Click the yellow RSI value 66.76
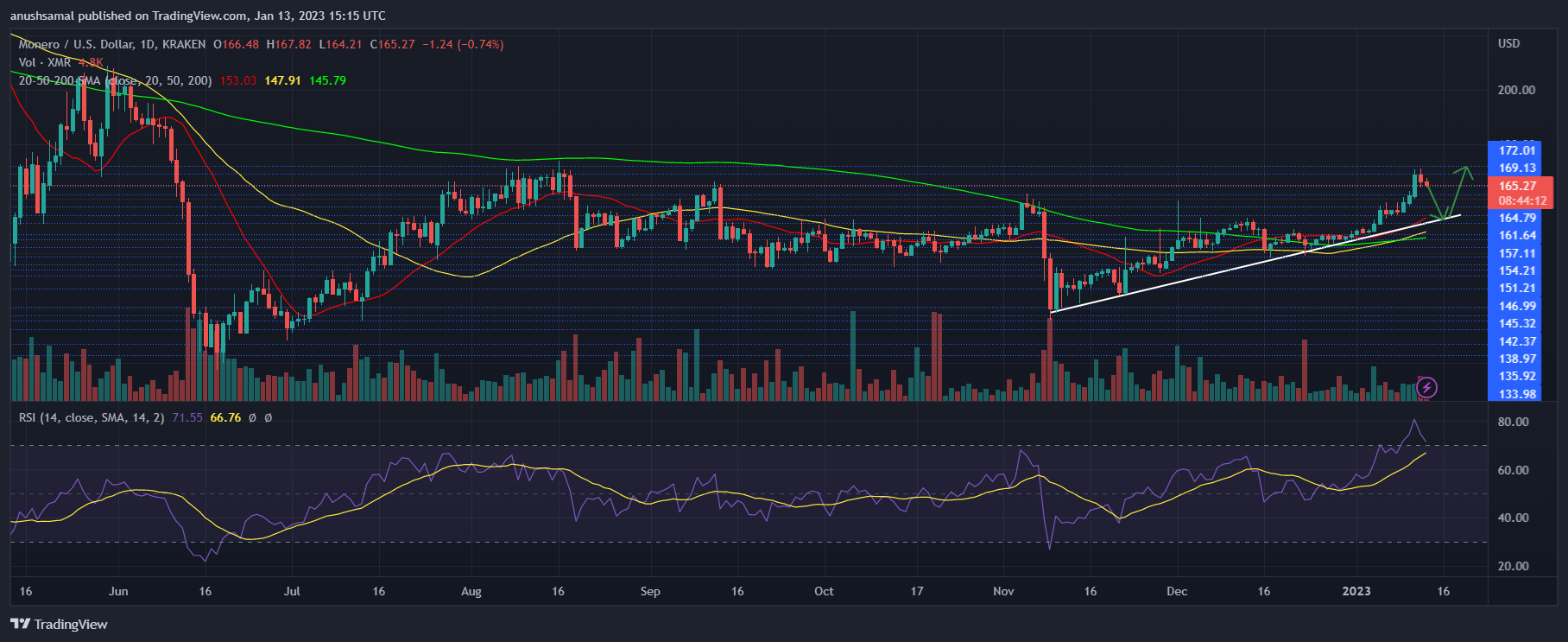Screen dimensions: 1568x642 point(225,417)
